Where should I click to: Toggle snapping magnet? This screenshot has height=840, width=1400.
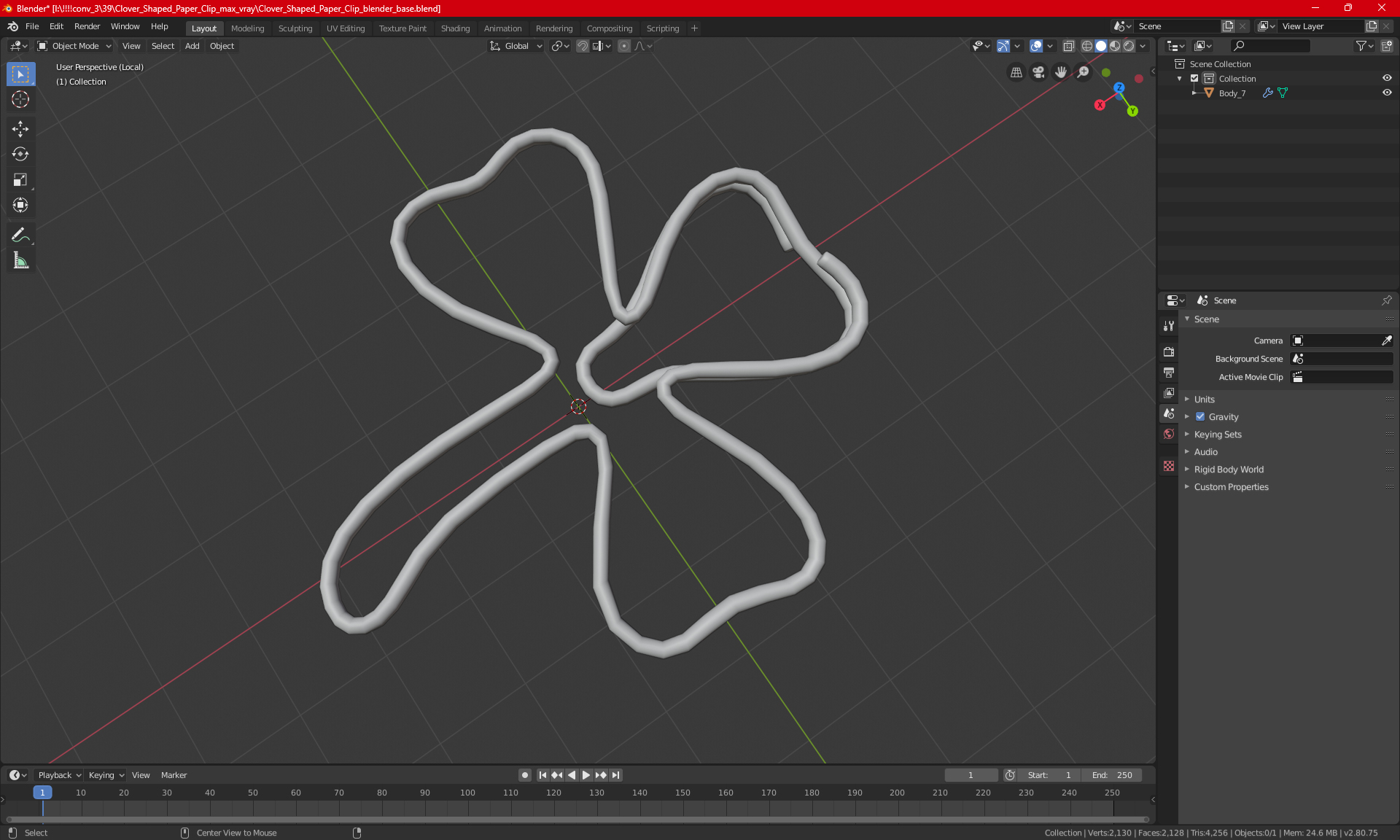point(583,46)
